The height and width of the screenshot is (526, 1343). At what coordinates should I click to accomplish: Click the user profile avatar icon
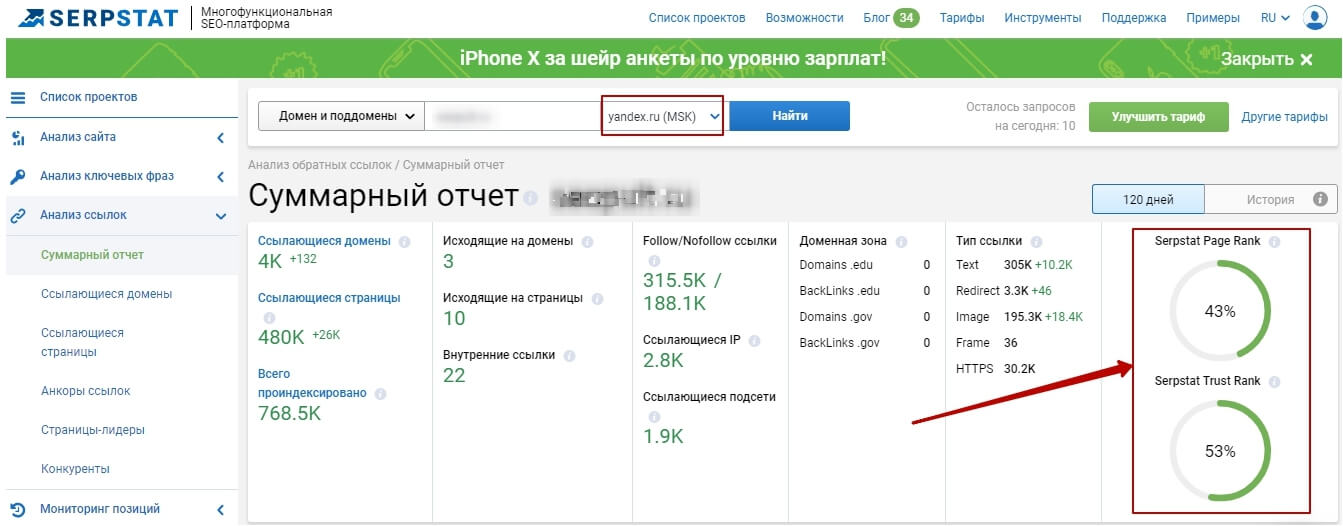[x=1314, y=18]
